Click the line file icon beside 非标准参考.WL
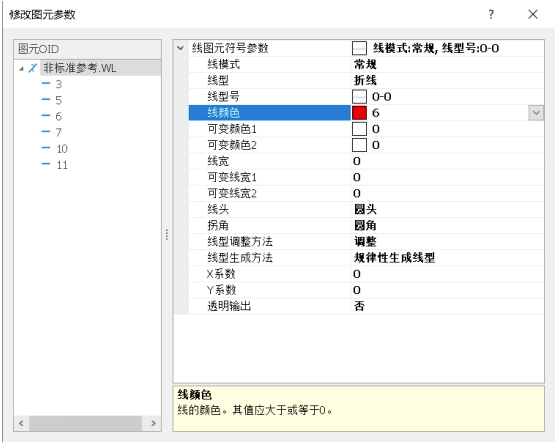 pos(32,68)
